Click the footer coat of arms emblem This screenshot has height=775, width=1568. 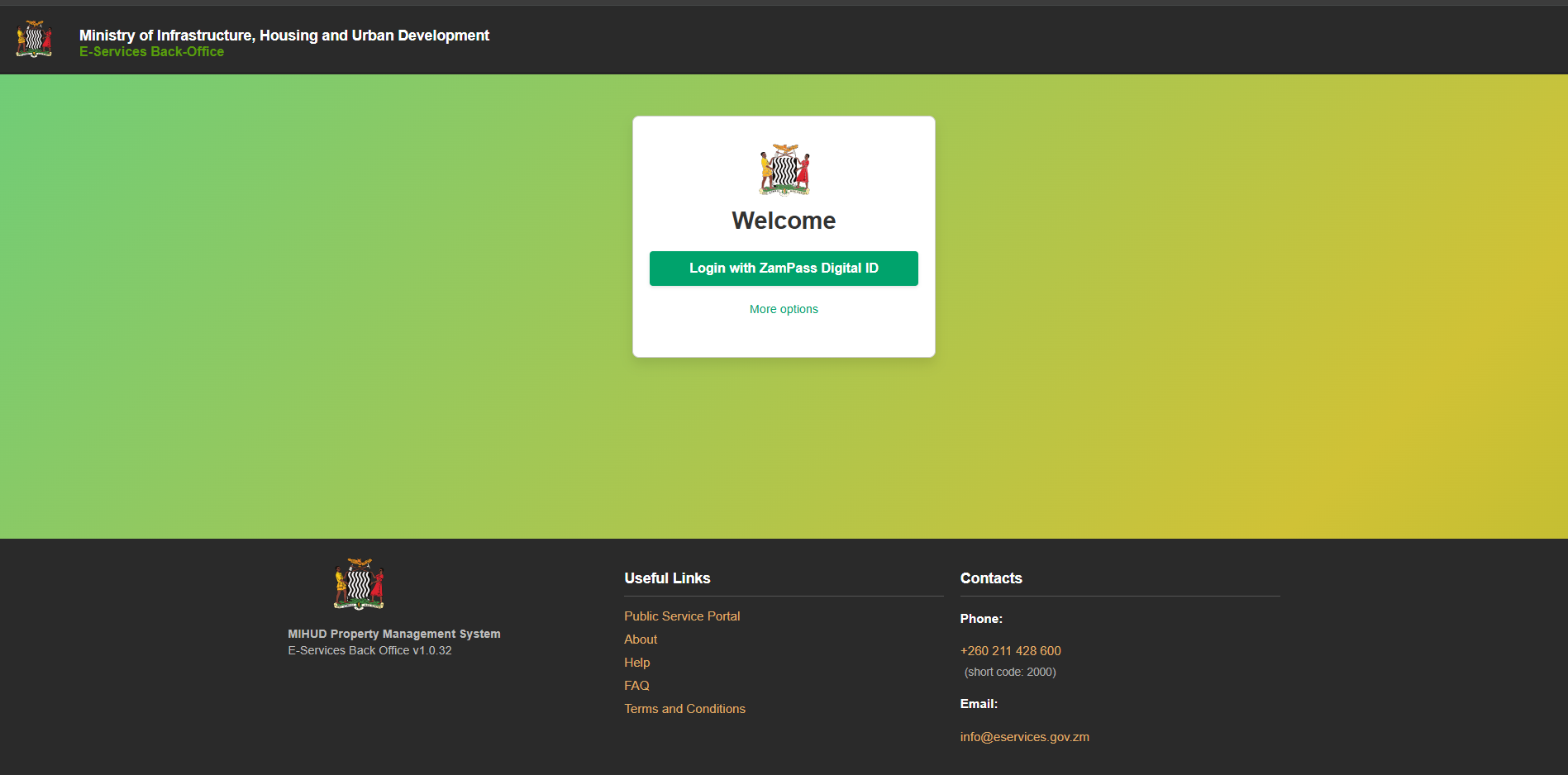tap(359, 584)
